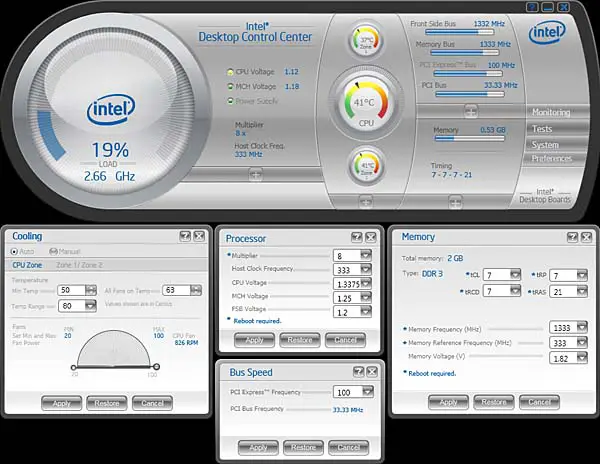Click the CPU Voltage status indicator light
The height and width of the screenshot is (464, 600).
pos(230,72)
